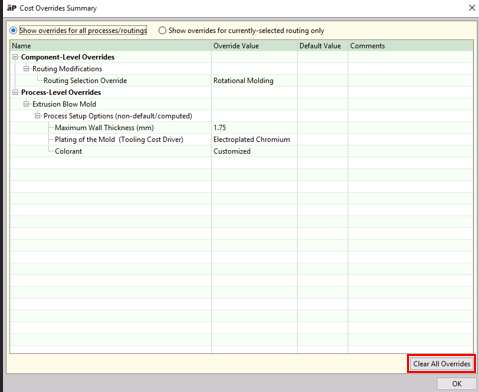Collapse Component-Level Overrides node
Image resolution: width=479 pixels, height=392 pixels.
(x=15, y=57)
